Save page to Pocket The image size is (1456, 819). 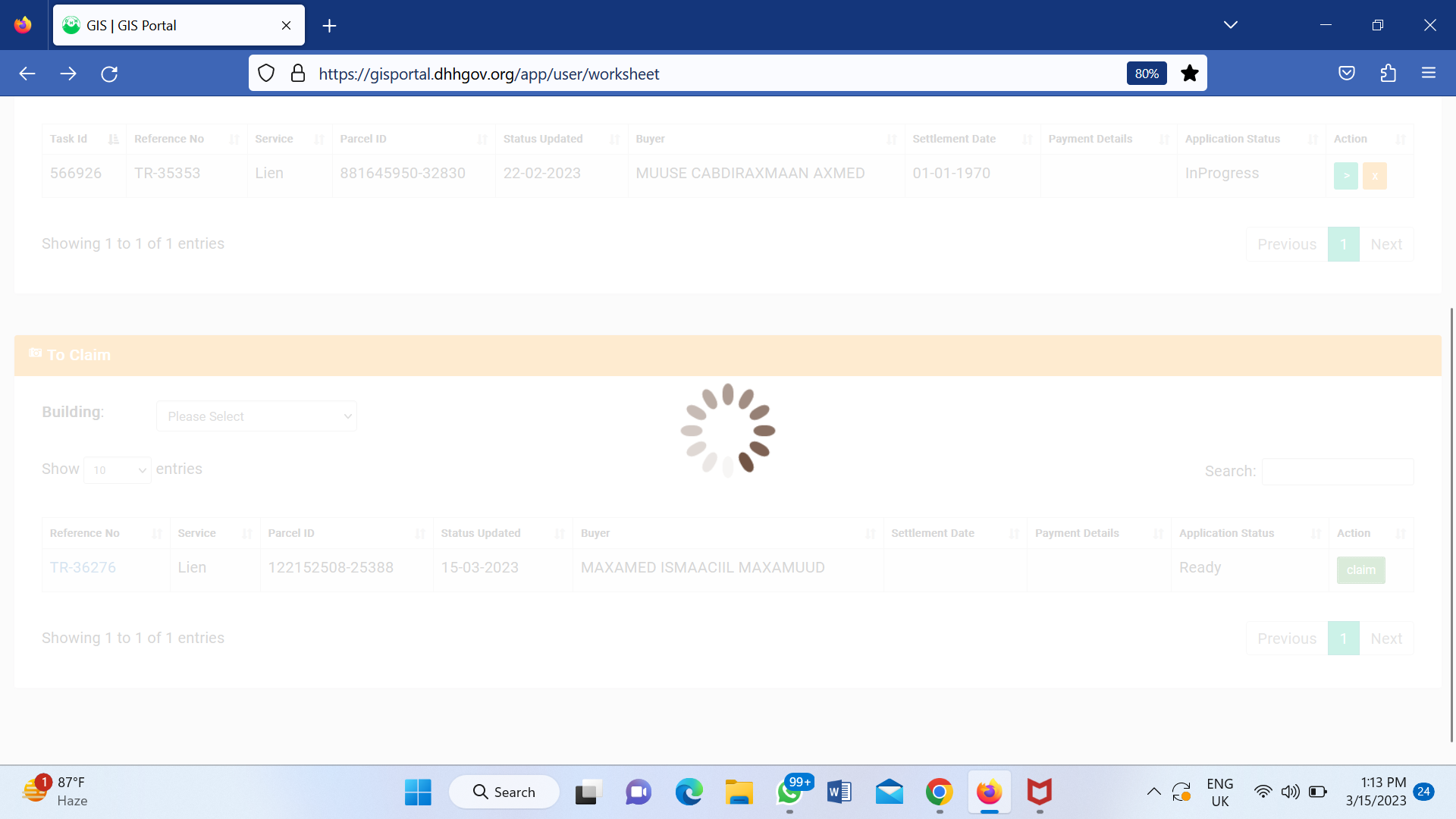click(1347, 74)
